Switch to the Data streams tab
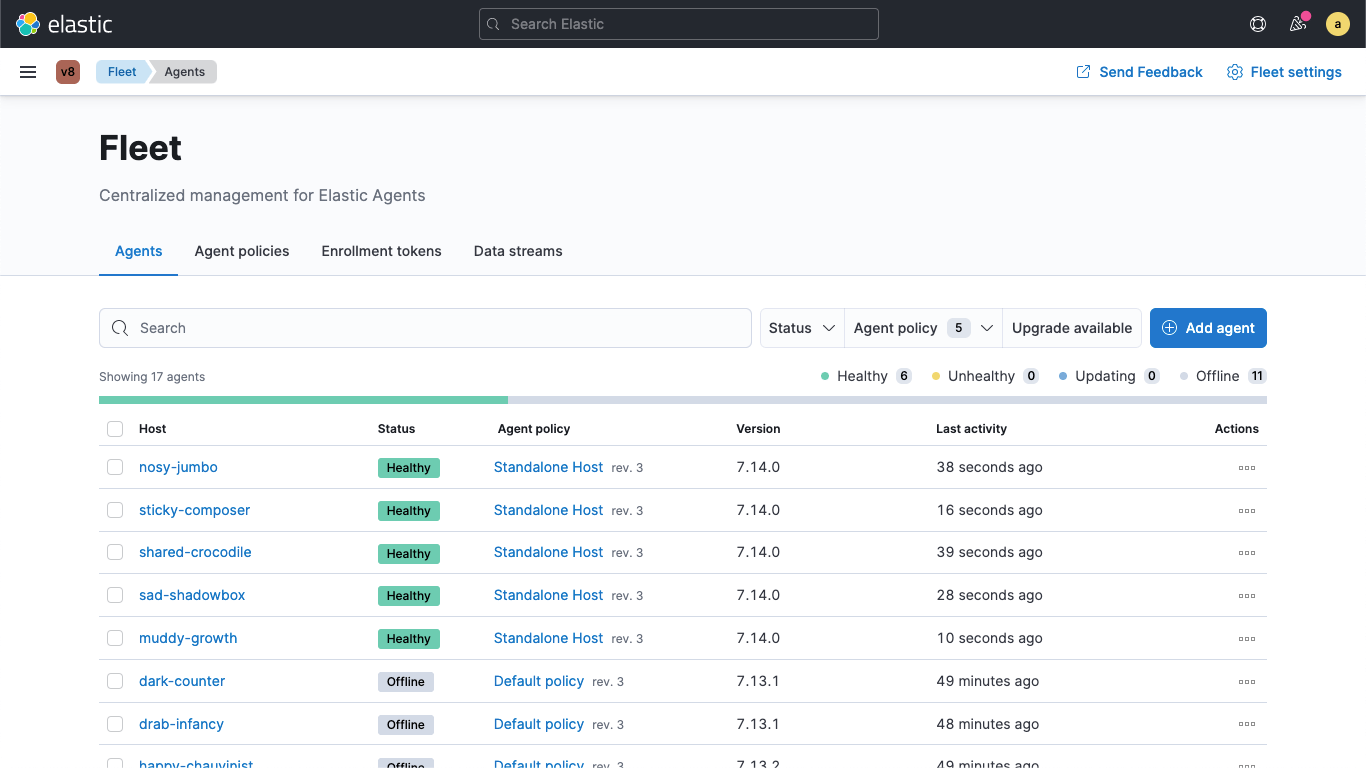 [518, 251]
